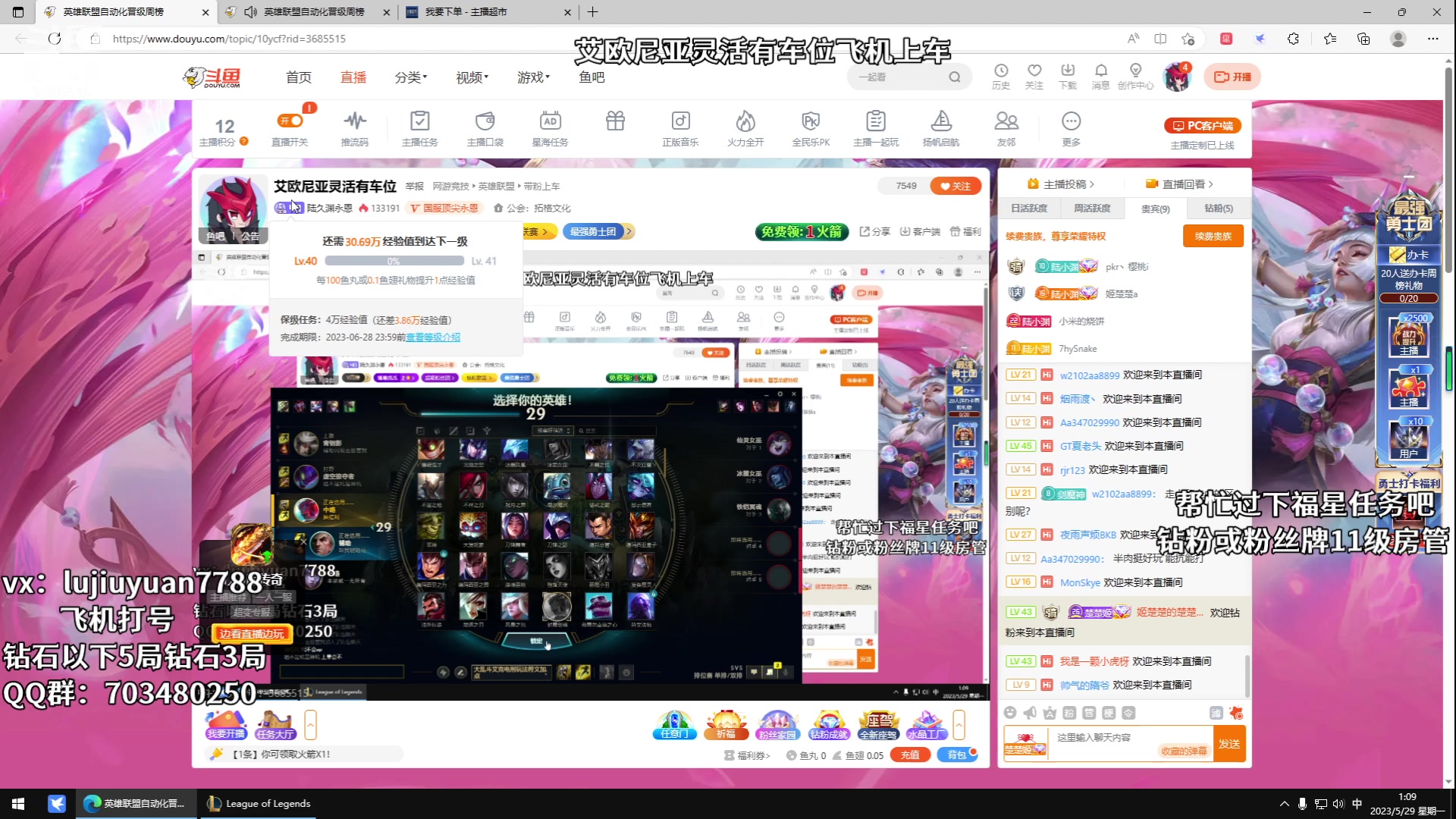Image resolution: width=1456 pixels, height=819 pixels.
Task: Show hidden icons in system tray
Action: click(1284, 804)
